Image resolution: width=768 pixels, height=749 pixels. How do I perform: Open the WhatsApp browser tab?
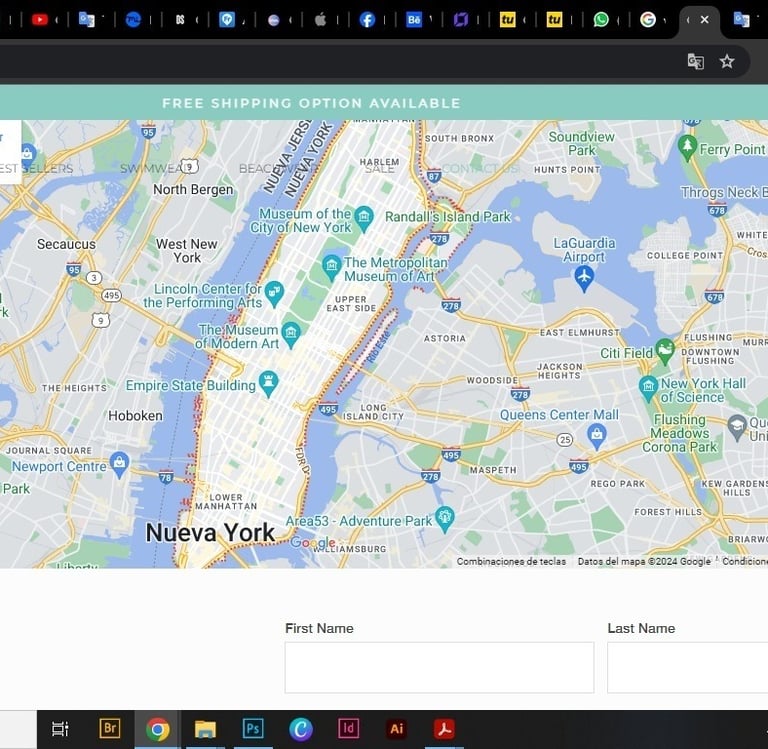[601, 20]
